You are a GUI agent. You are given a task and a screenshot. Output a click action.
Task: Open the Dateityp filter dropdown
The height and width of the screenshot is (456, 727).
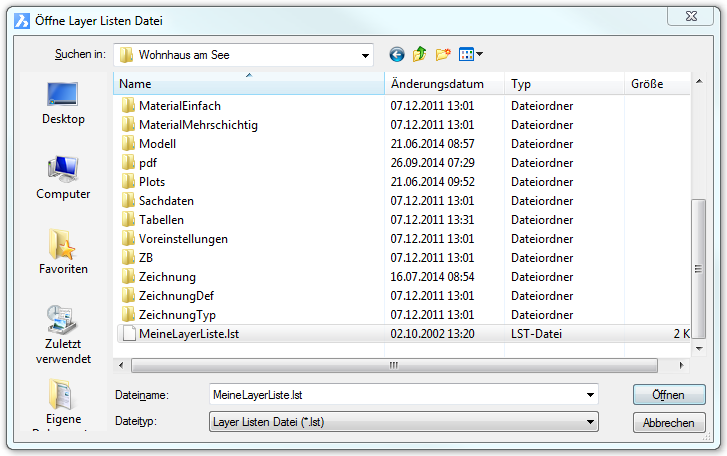[x=589, y=422]
